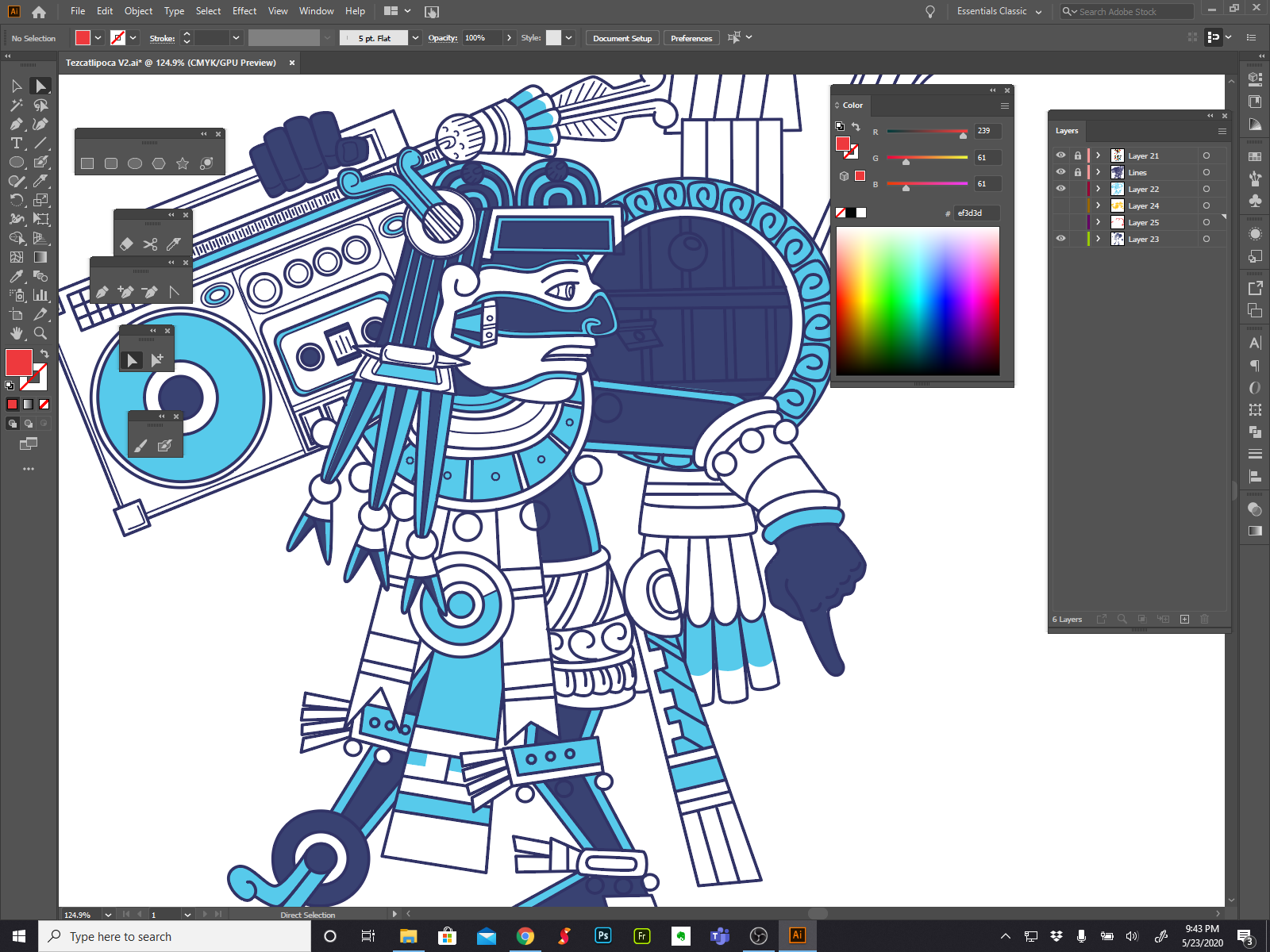Click the red Fill swatch in toolbar
The image size is (1270, 952).
[18, 363]
